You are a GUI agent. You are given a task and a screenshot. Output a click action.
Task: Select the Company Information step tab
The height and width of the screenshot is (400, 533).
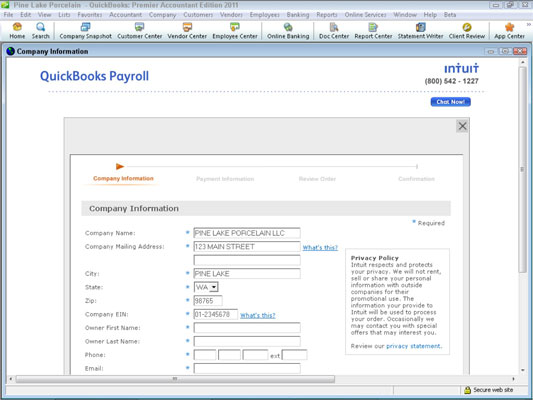[x=123, y=178]
